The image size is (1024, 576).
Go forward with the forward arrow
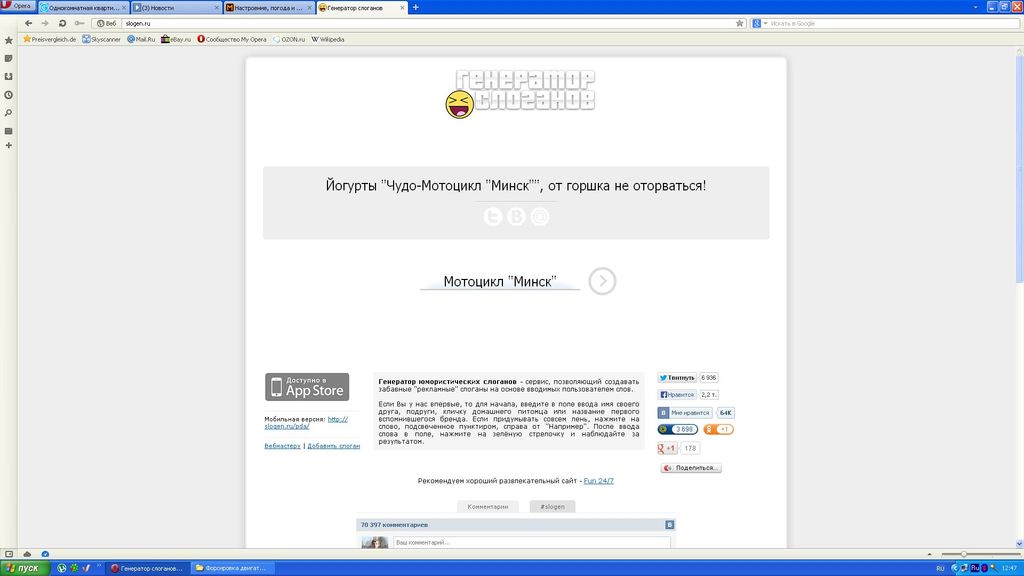tap(45, 24)
